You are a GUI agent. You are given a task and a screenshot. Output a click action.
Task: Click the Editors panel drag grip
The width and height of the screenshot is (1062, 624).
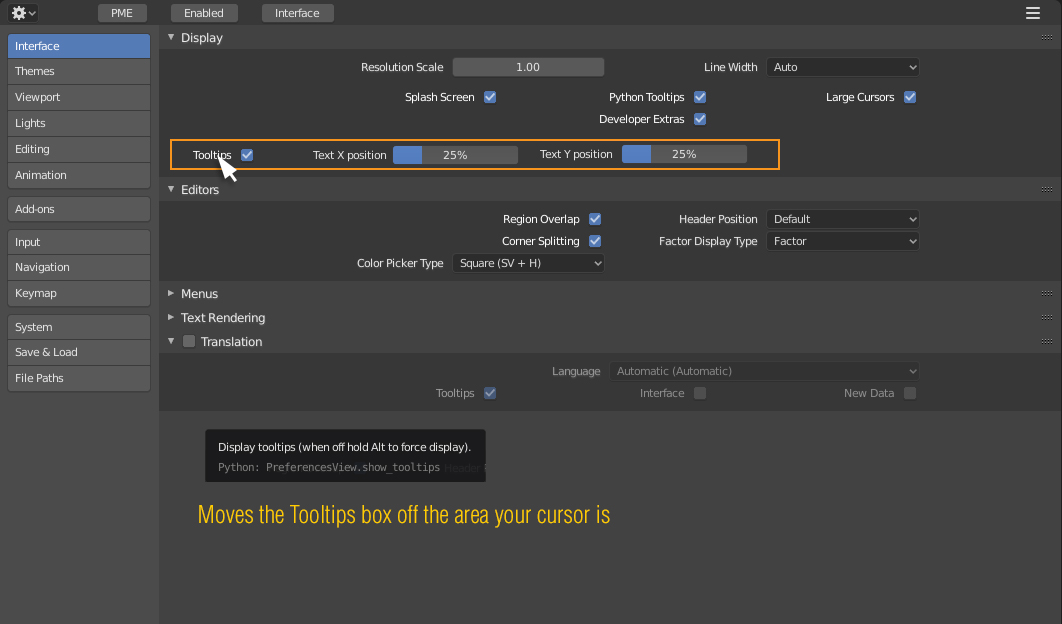pos(1046,190)
